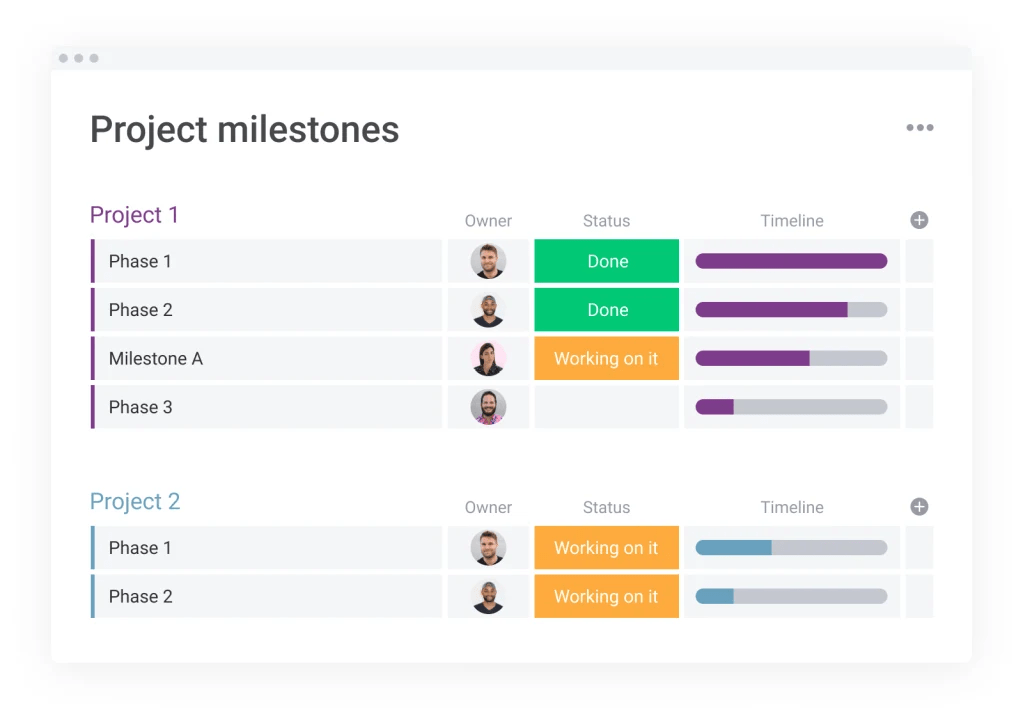Click owner avatar for Project 1 Phase 1
This screenshot has width=1023, height=719.
pos(488,261)
